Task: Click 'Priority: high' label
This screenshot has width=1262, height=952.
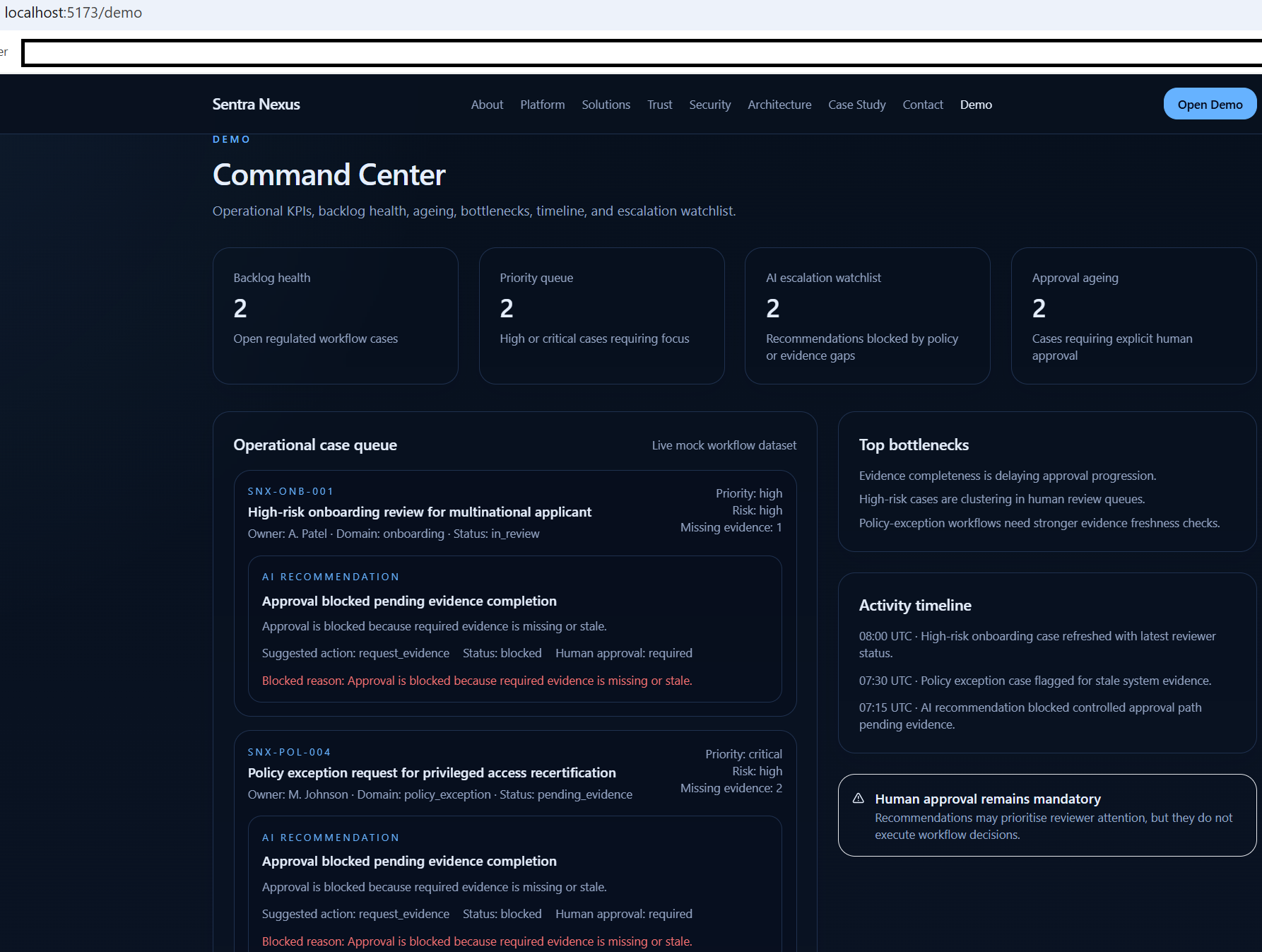Action: pos(749,493)
